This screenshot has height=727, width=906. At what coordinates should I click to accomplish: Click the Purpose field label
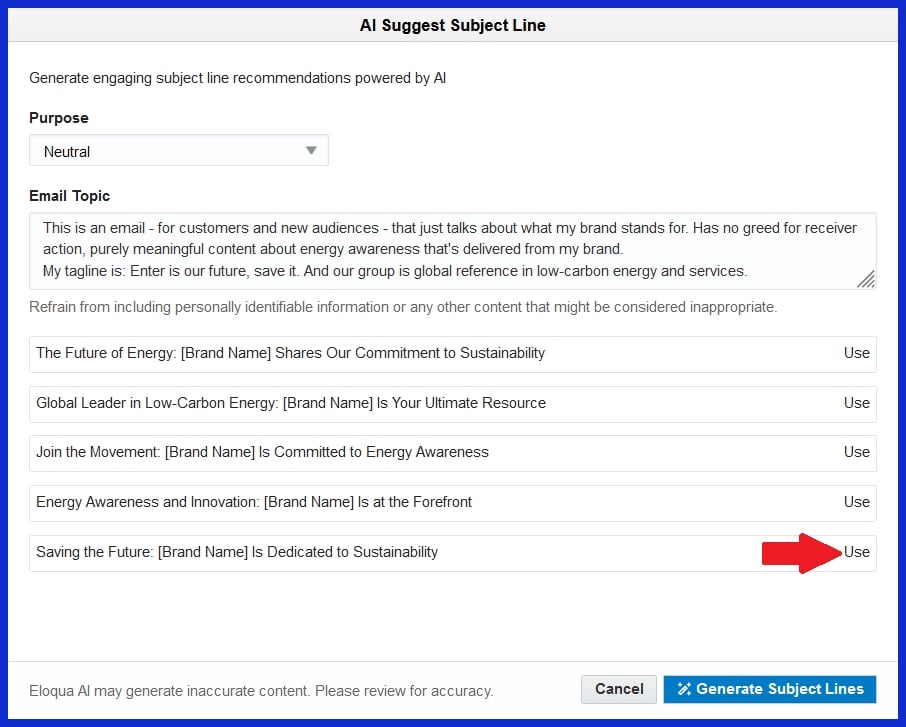[x=58, y=117]
